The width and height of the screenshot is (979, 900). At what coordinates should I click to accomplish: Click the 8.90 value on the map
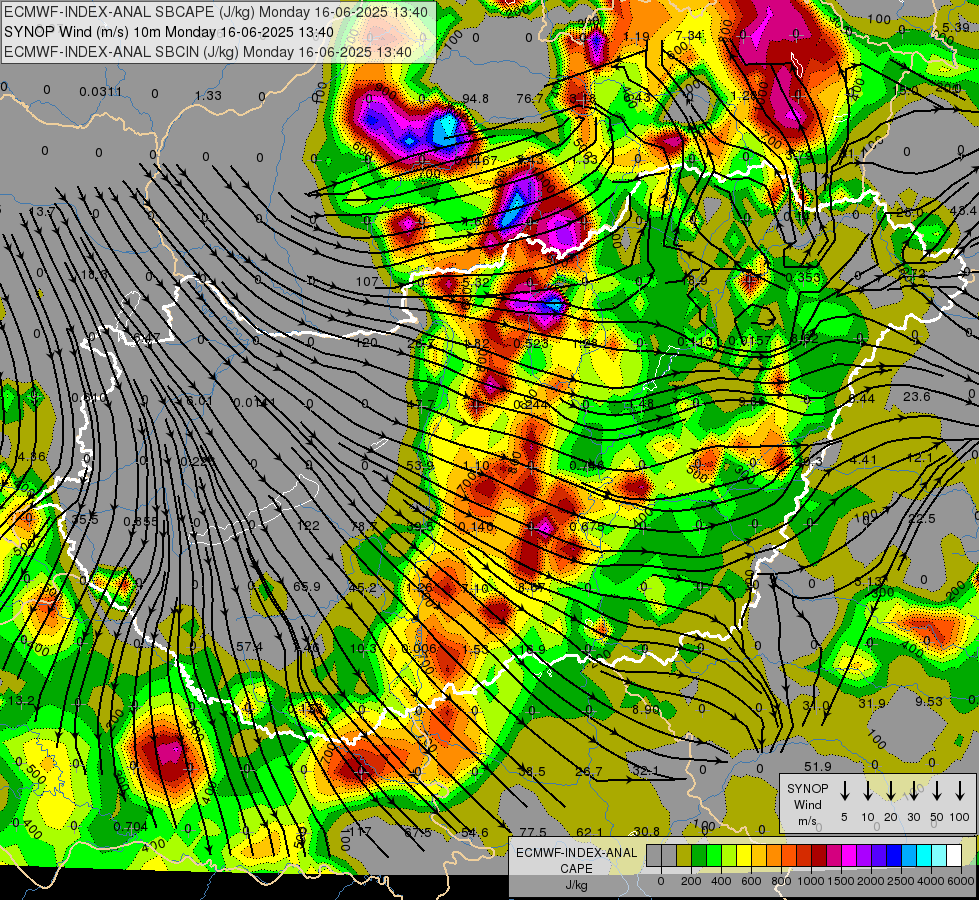pos(646,710)
